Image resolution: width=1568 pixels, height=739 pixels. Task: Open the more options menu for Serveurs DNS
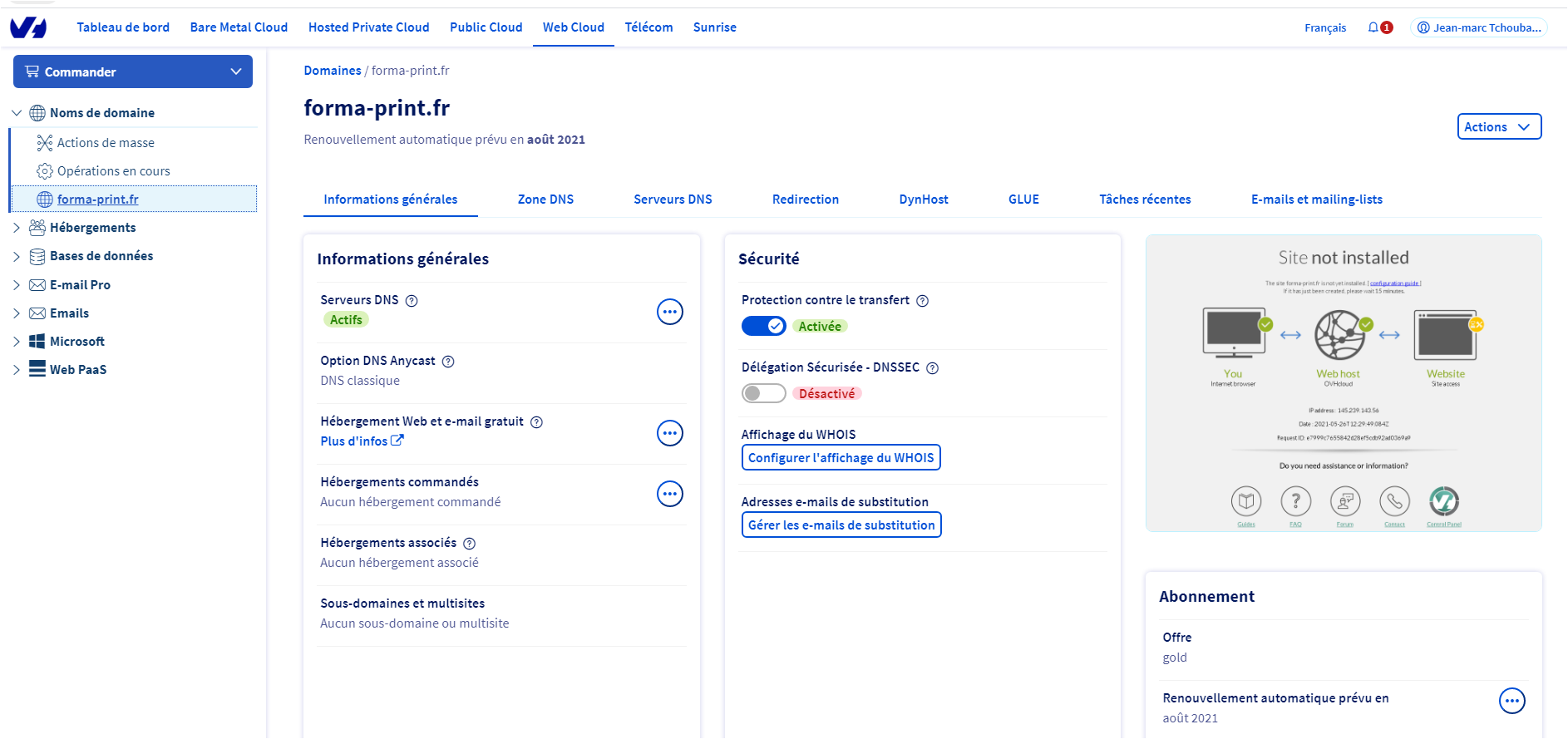(x=669, y=312)
